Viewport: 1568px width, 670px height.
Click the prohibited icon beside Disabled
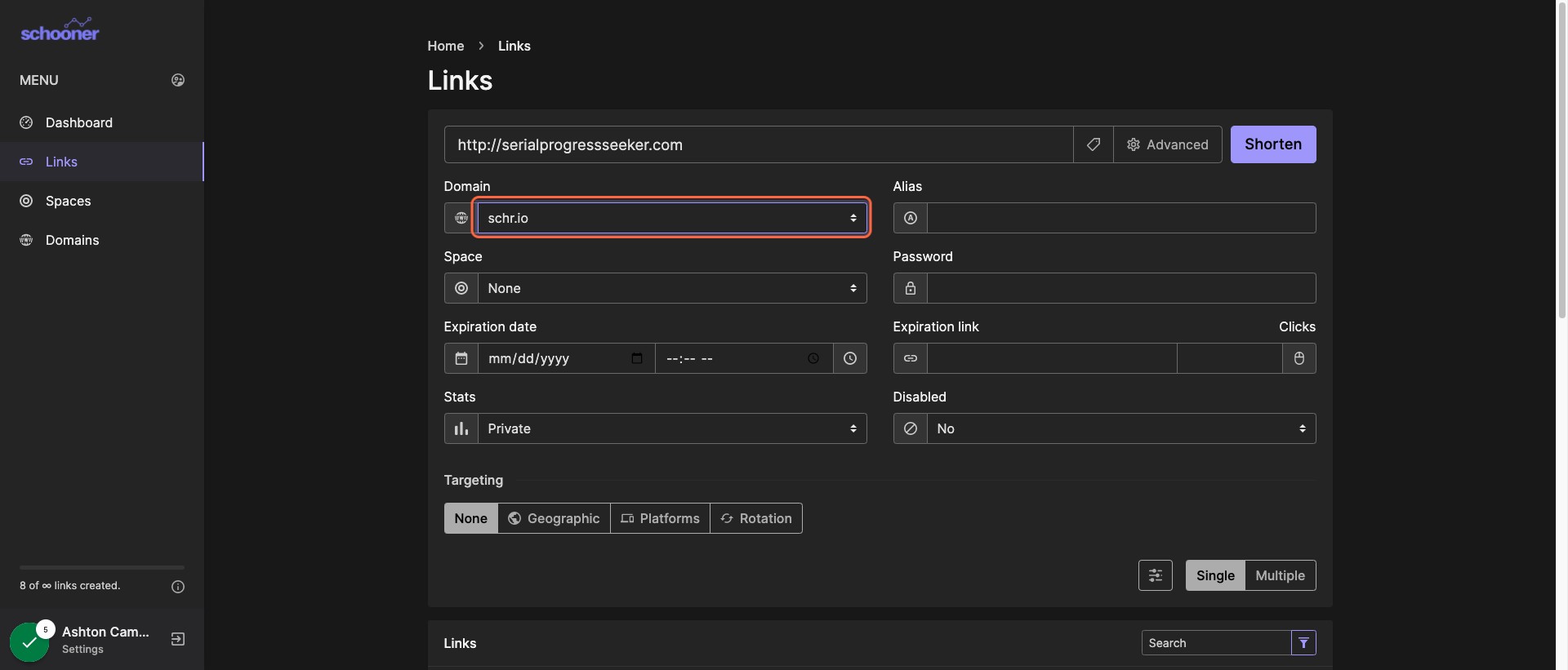point(911,428)
